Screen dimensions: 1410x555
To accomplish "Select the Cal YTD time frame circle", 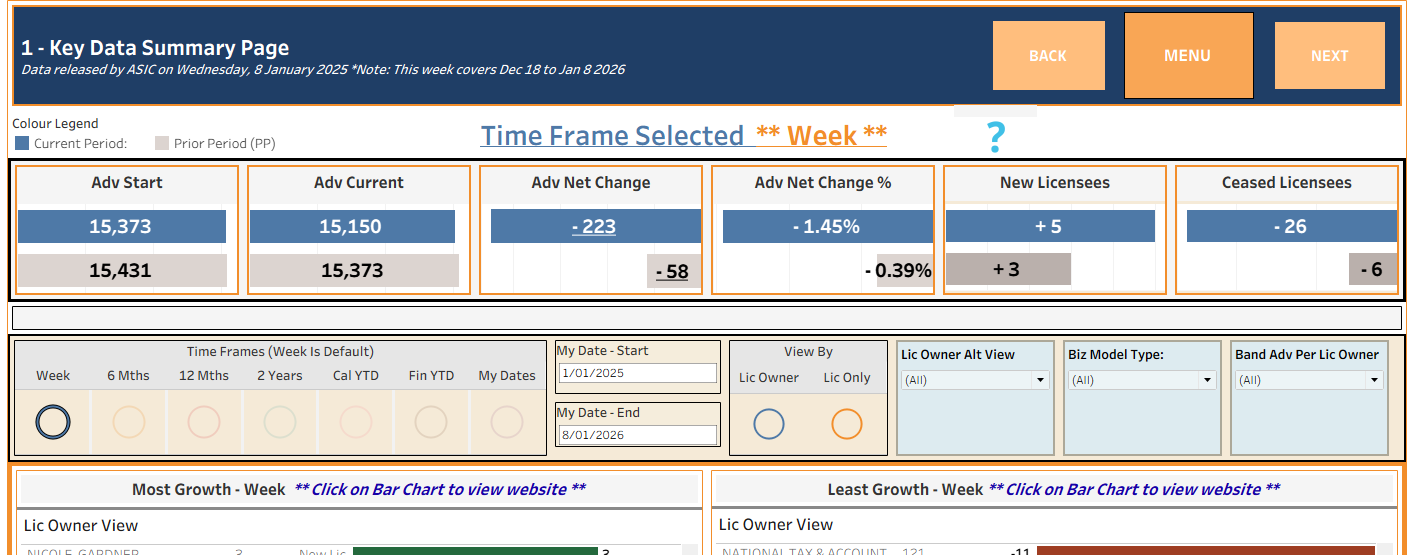I will (355, 423).
